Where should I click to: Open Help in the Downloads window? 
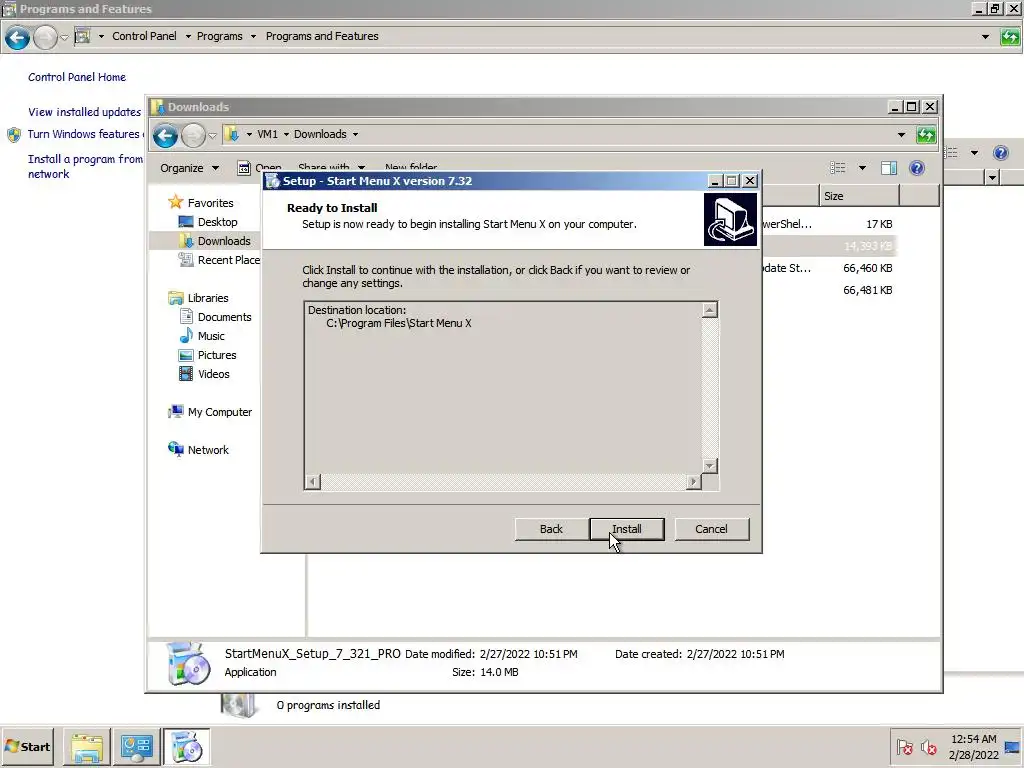tap(917, 168)
